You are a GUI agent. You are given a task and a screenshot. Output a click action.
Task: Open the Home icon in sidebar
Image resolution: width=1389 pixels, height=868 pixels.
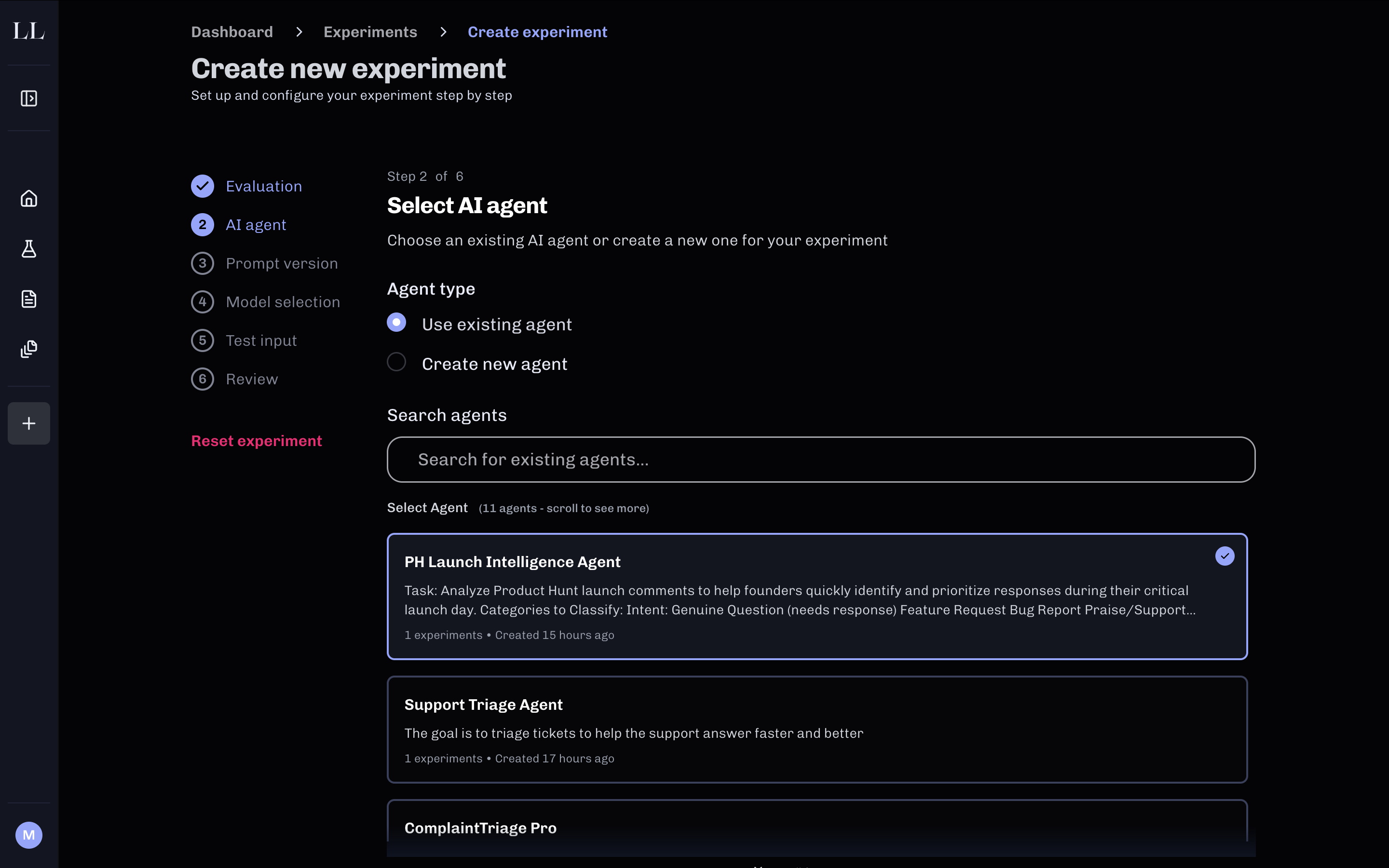coord(29,199)
